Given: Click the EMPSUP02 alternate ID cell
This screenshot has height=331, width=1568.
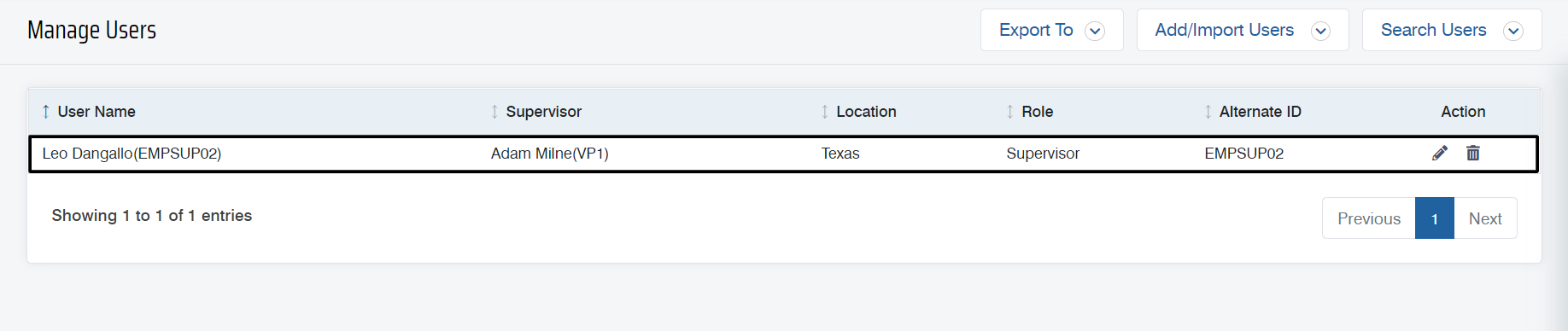Looking at the screenshot, I should pyautogui.click(x=1244, y=154).
